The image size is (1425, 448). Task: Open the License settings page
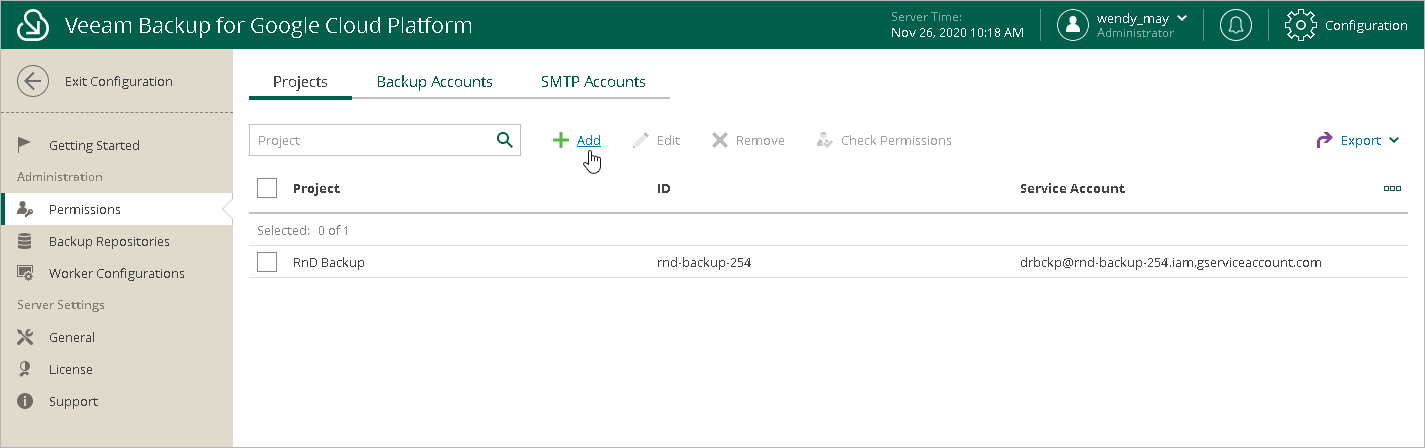click(70, 369)
